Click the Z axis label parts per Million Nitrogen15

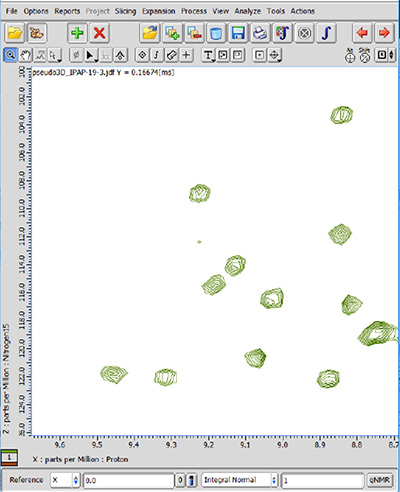6,379
